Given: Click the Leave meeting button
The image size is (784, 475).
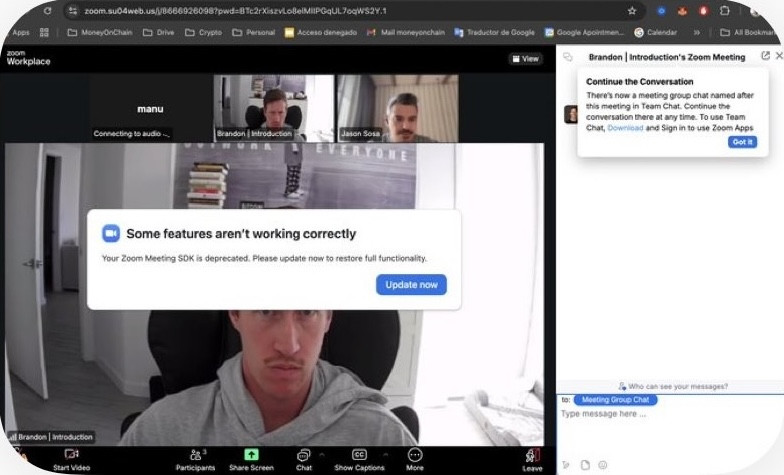Looking at the screenshot, I should click(x=532, y=460).
